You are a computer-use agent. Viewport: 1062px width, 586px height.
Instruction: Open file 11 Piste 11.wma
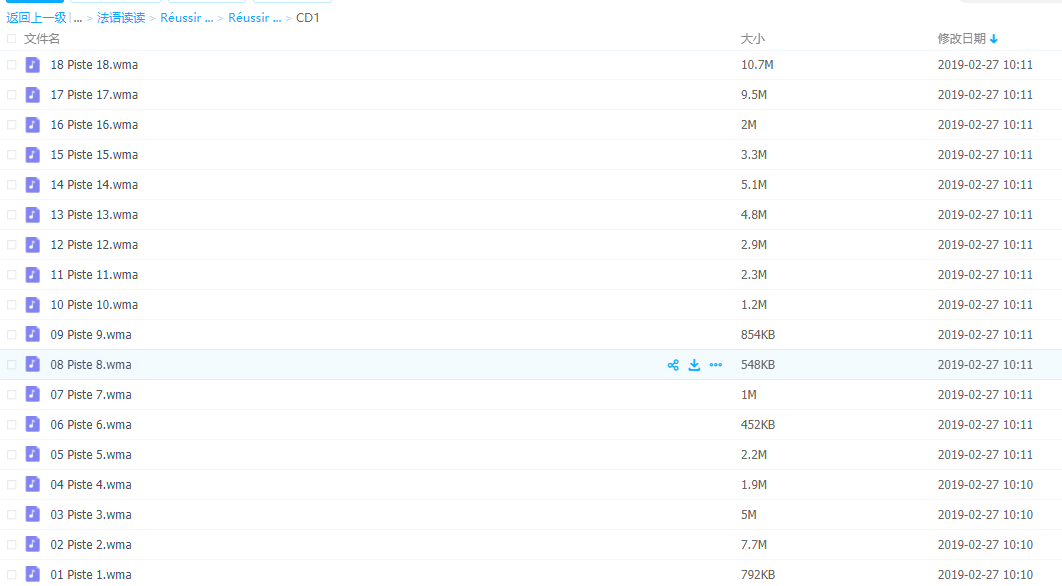tap(94, 274)
